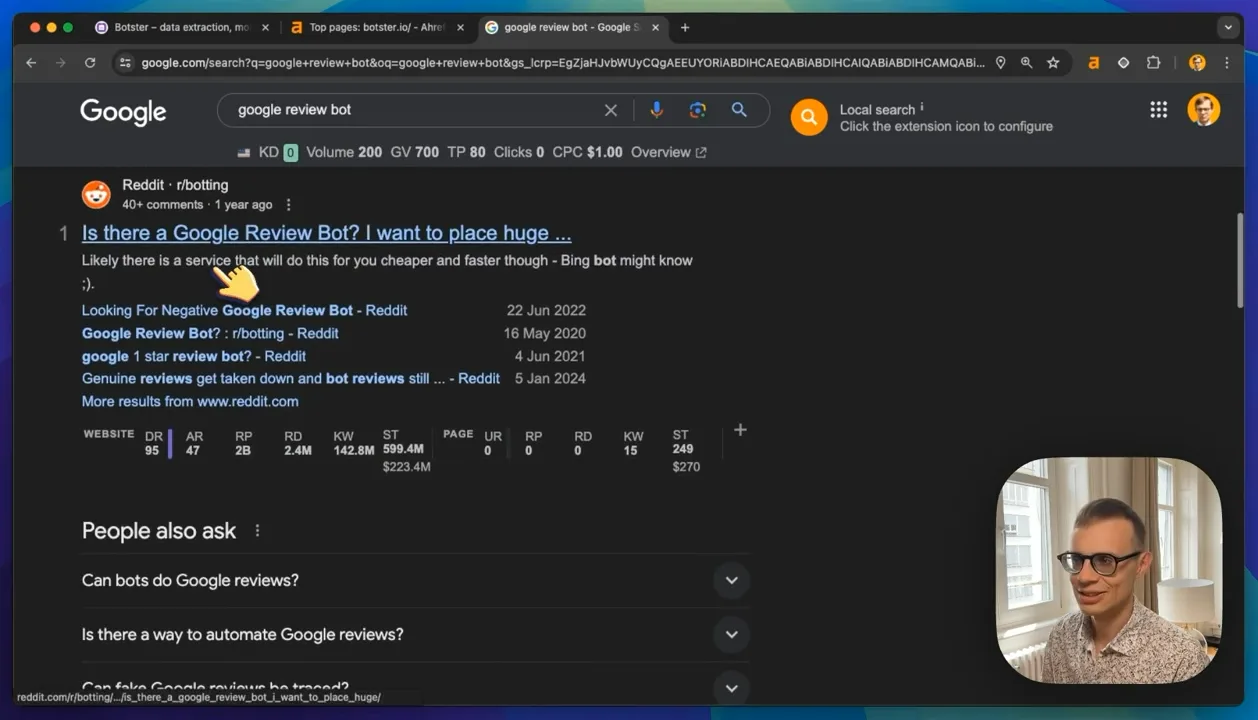Viewport: 1258px width, 720px height.
Task: Click the location icon in the address bar
Action: pyautogui.click(x=1000, y=63)
